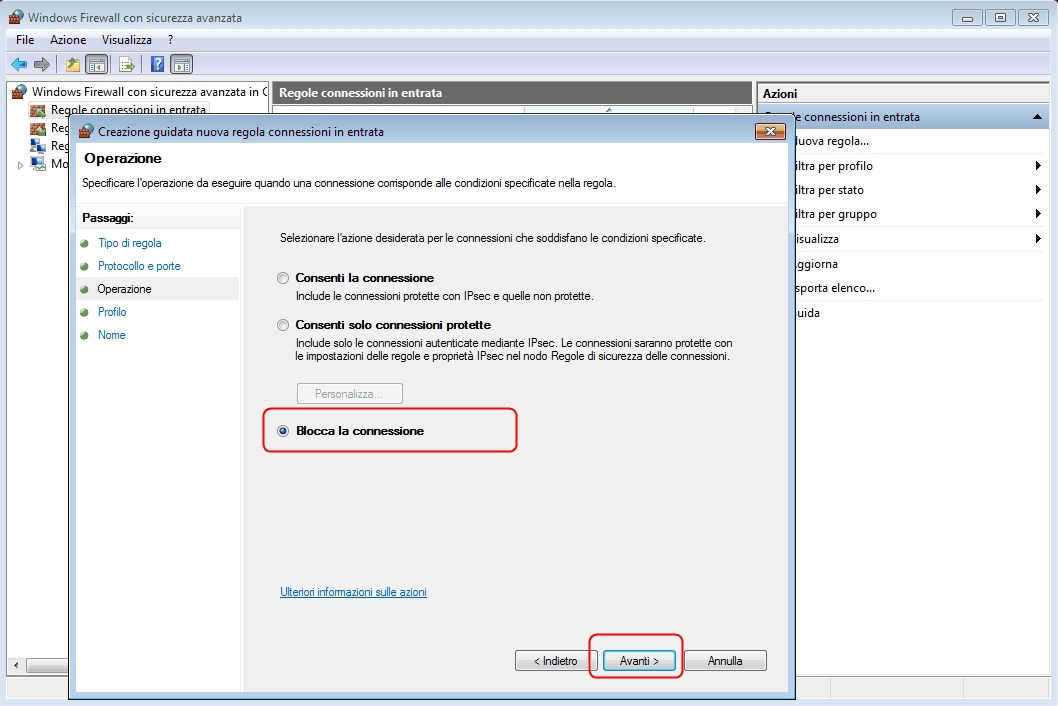
Task: Expand the Filtra per profilo submenu arrow
Action: pos(1038,165)
